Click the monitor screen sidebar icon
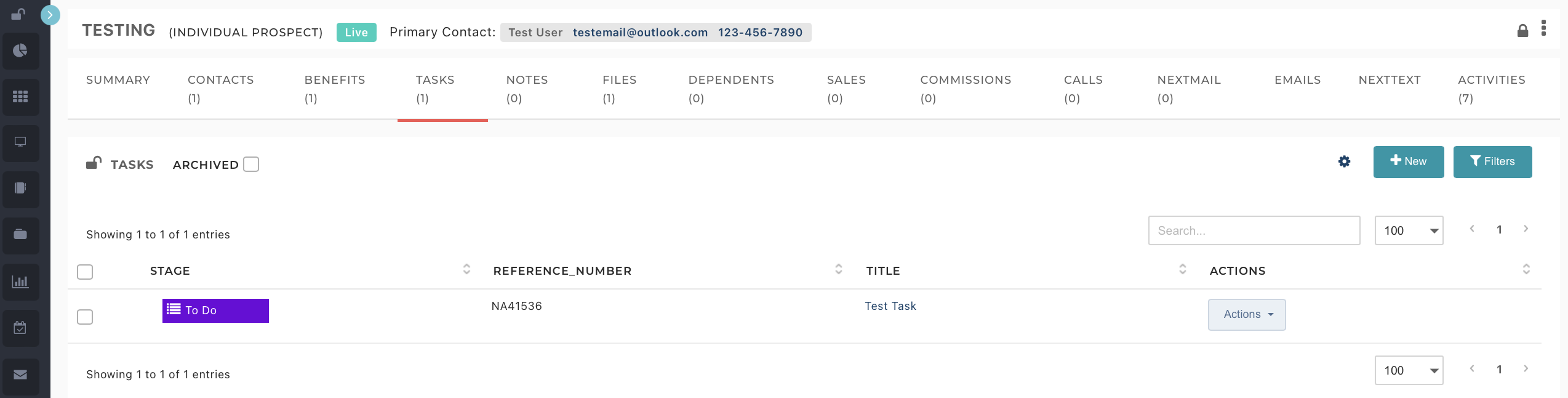The width and height of the screenshot is (1568, 398). click(x=20, y=142)
